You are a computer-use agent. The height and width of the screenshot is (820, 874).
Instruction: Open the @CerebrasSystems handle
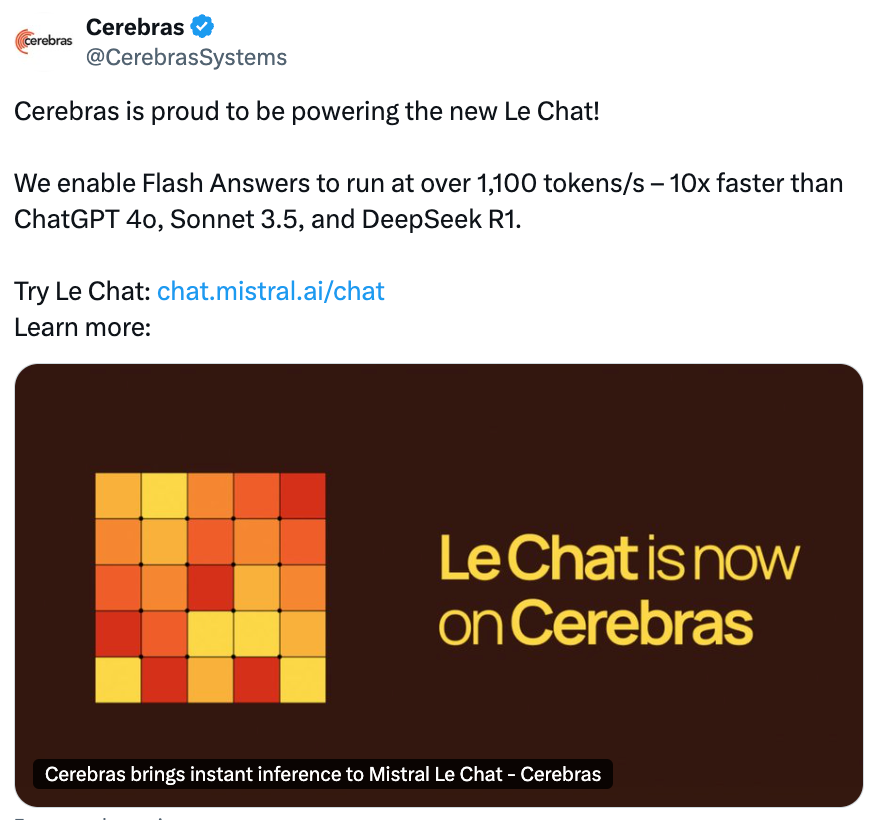(x=186, y=57)
